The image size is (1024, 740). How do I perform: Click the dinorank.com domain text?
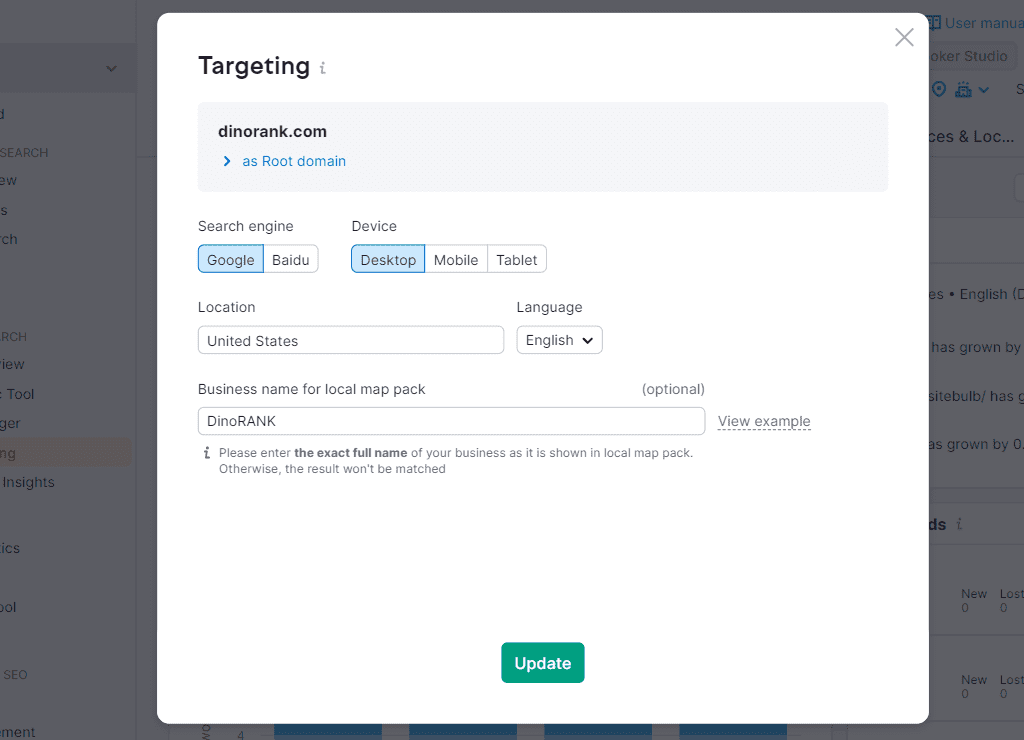point(272,131)
